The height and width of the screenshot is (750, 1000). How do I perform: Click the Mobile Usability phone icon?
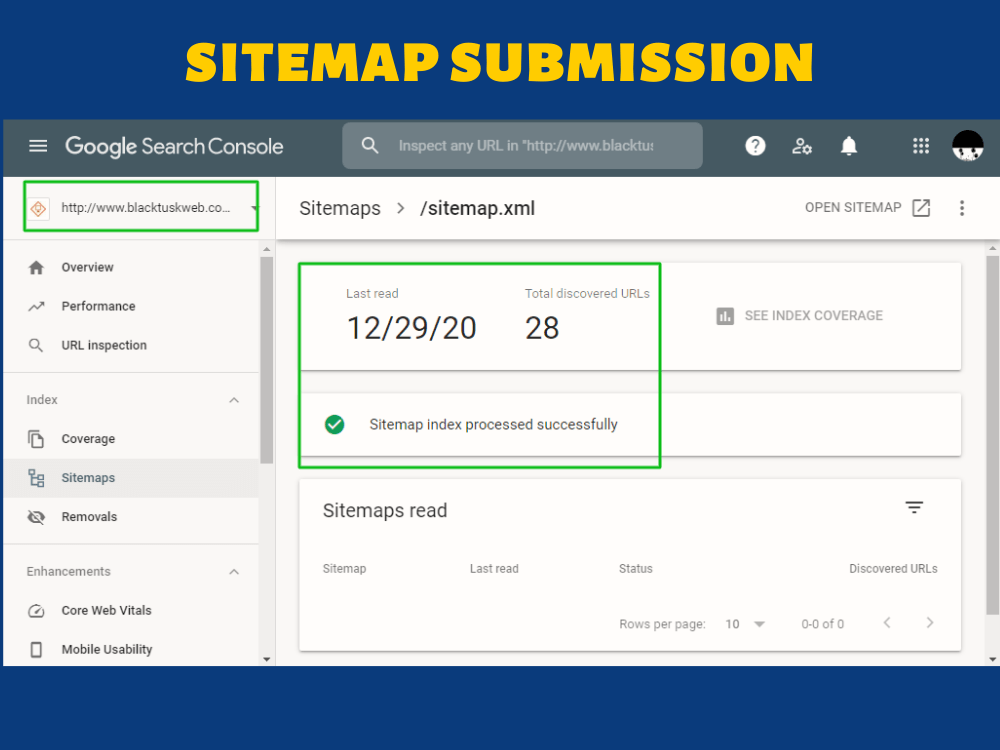tap(36, 650)
